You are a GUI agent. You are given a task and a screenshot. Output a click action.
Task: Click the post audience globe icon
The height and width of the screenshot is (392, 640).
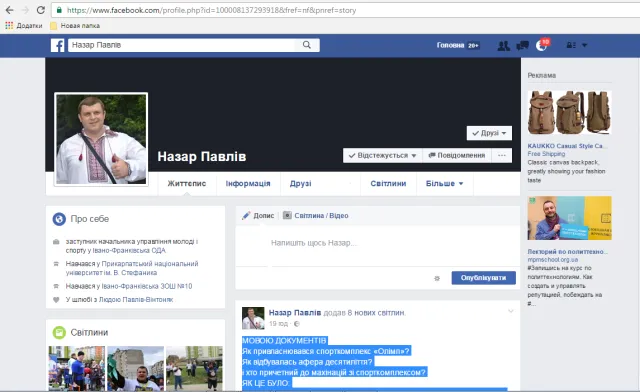click(297, 324)
